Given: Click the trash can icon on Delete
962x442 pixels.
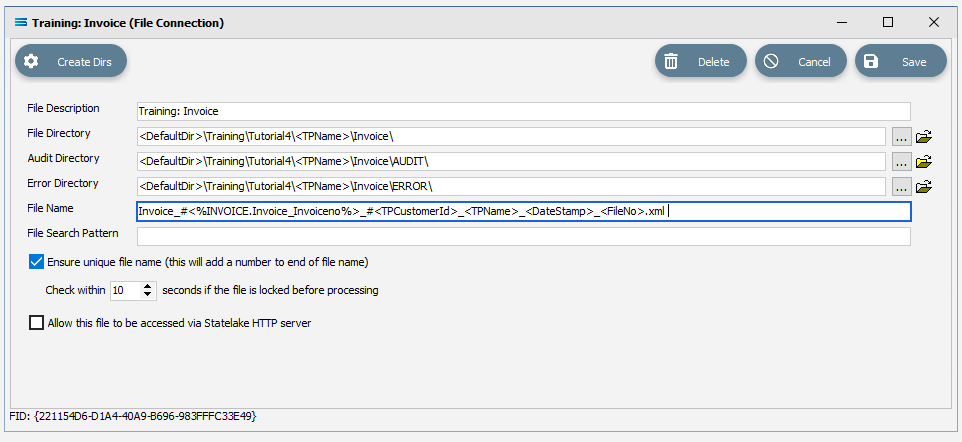Looking at the screenshot, I should click(x=671, y=61).
